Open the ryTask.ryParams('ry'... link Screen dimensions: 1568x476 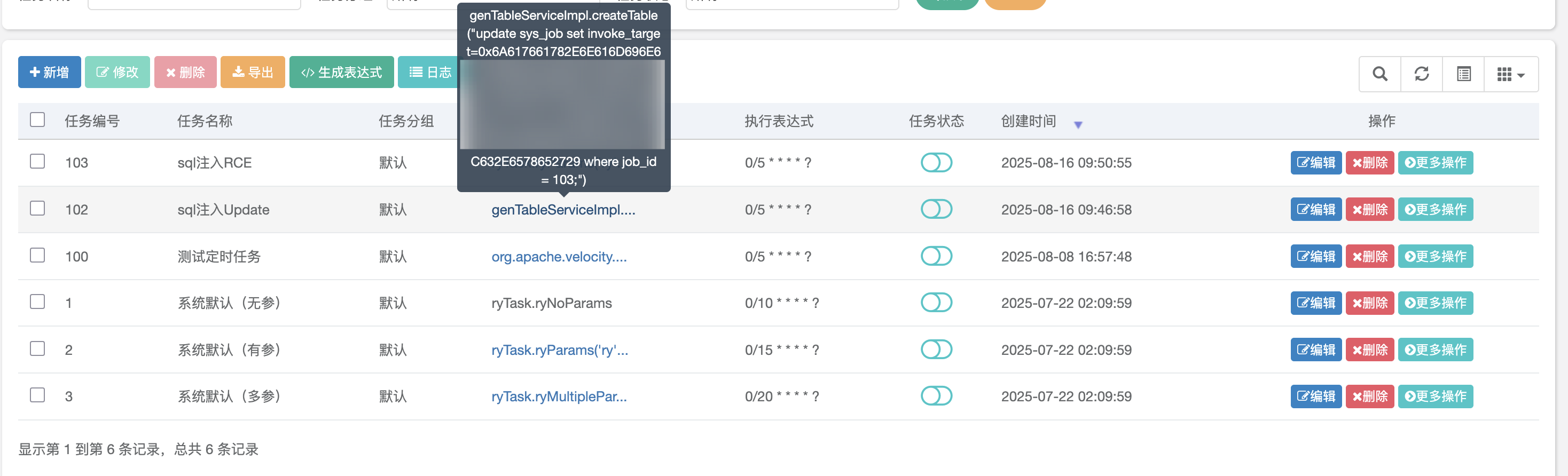(x=559, y=350)
